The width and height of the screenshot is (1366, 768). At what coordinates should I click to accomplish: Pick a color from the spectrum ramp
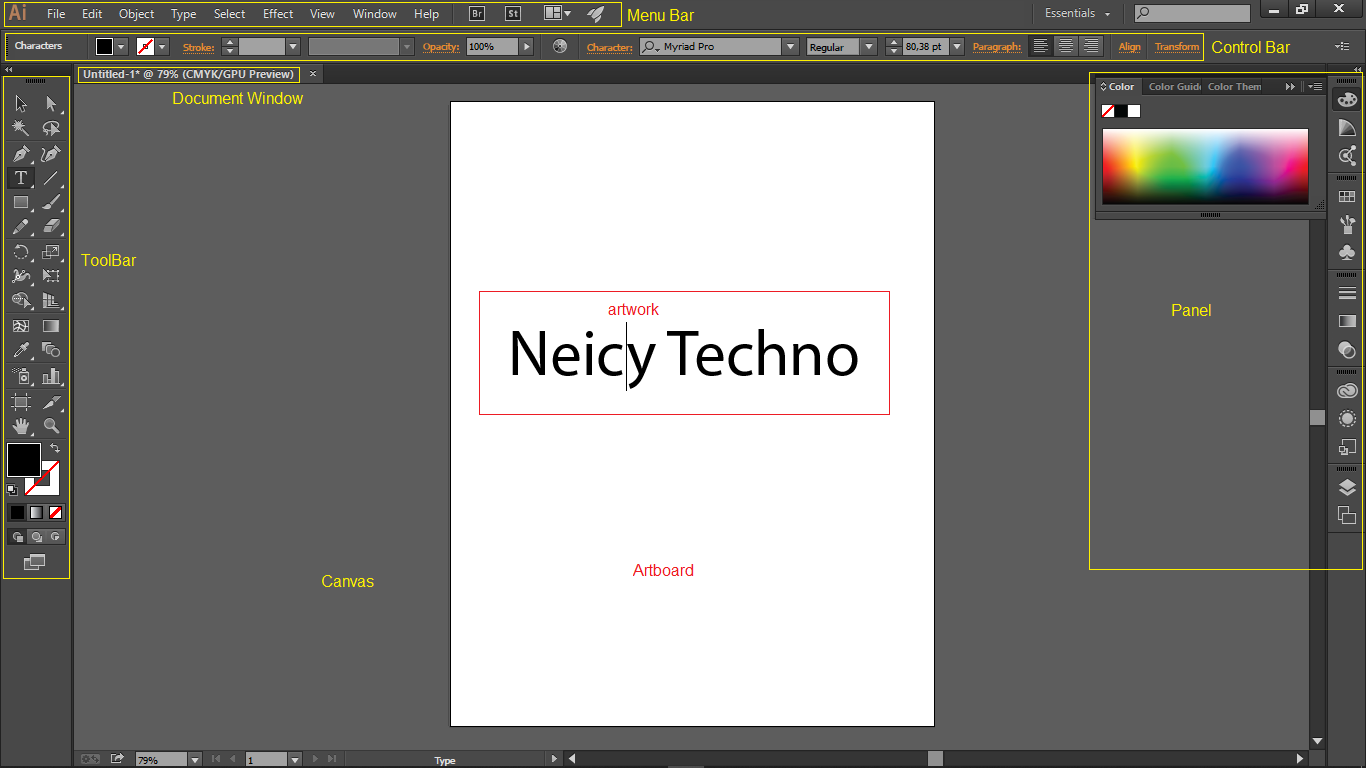1205,166
